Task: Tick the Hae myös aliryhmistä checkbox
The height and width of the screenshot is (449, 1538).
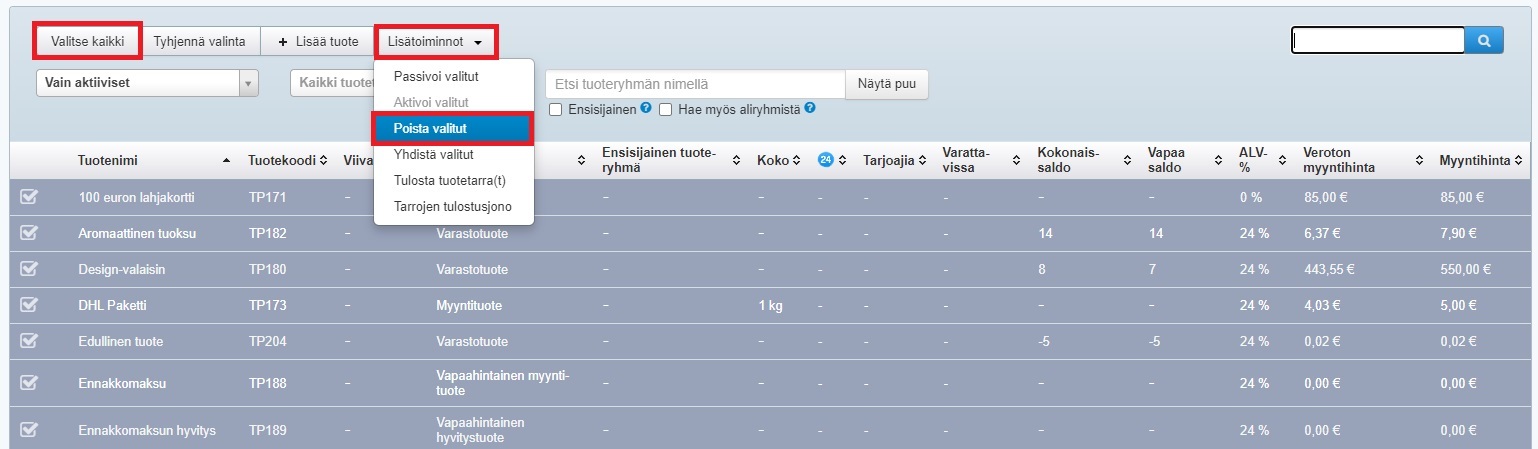Action: [665, 109]
